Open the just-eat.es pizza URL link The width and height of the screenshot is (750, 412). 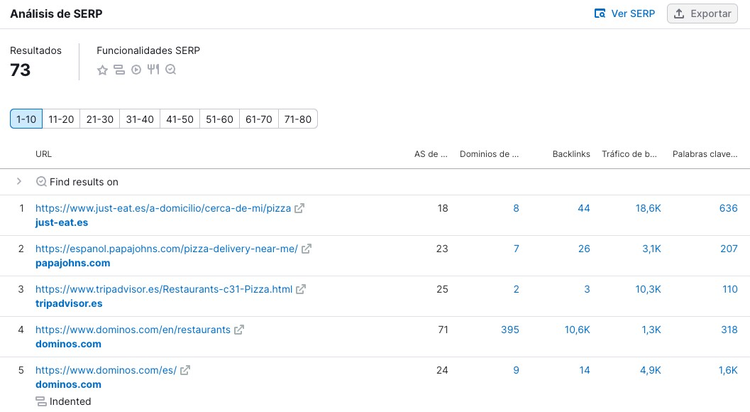click(163, 208)
